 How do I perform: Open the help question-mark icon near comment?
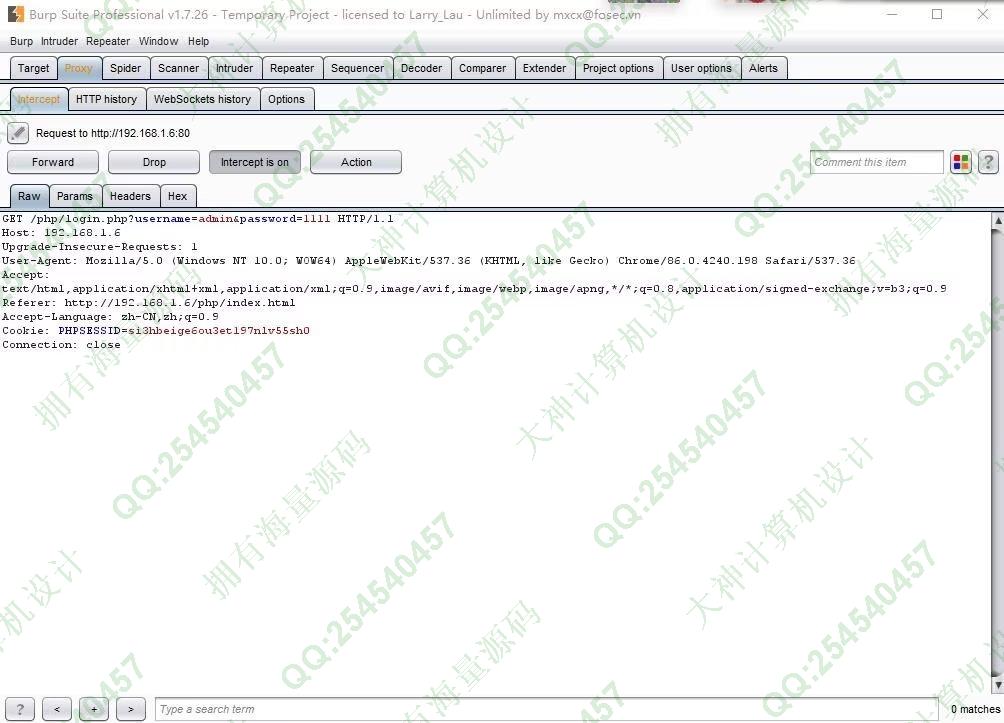988,162
